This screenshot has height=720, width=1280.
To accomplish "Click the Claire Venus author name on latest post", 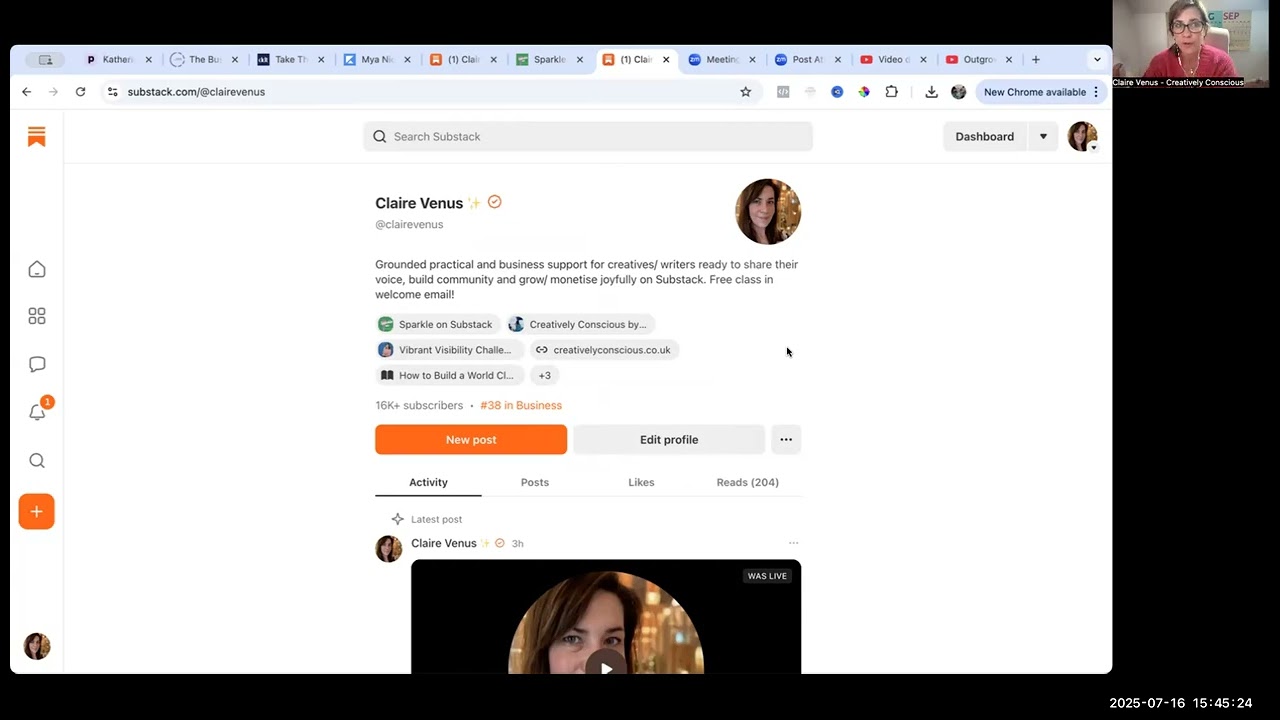I will pyautogui.click(x=444, y=544).
